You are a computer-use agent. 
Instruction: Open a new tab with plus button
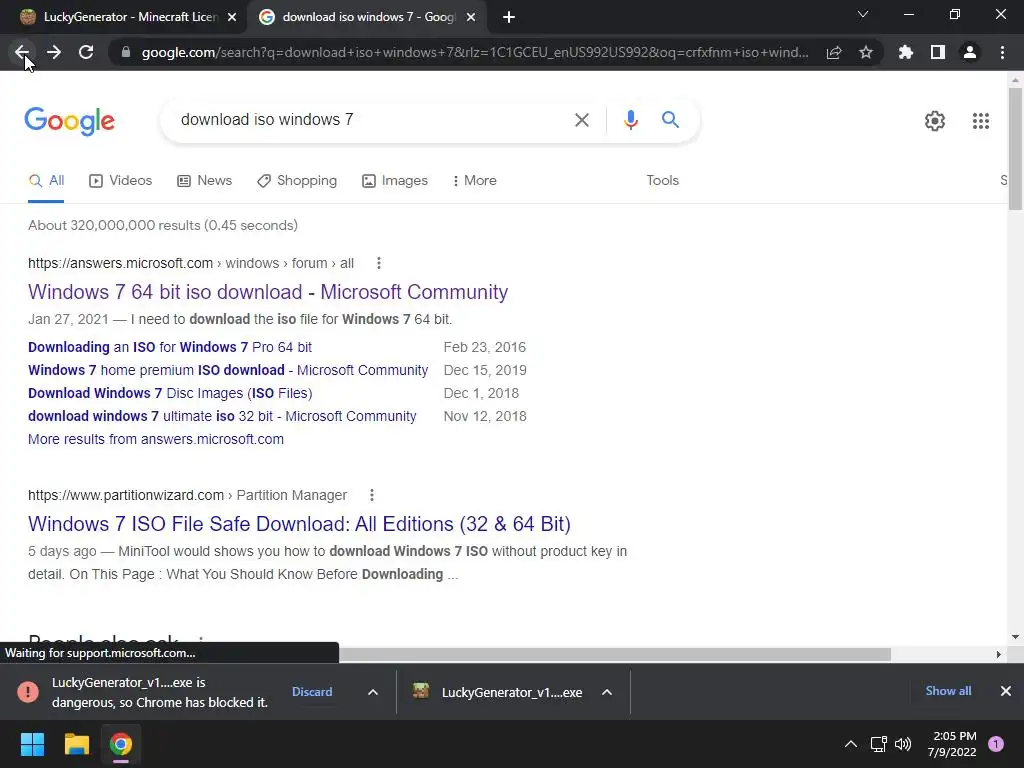pyautogui.click(x=509, y=18)
